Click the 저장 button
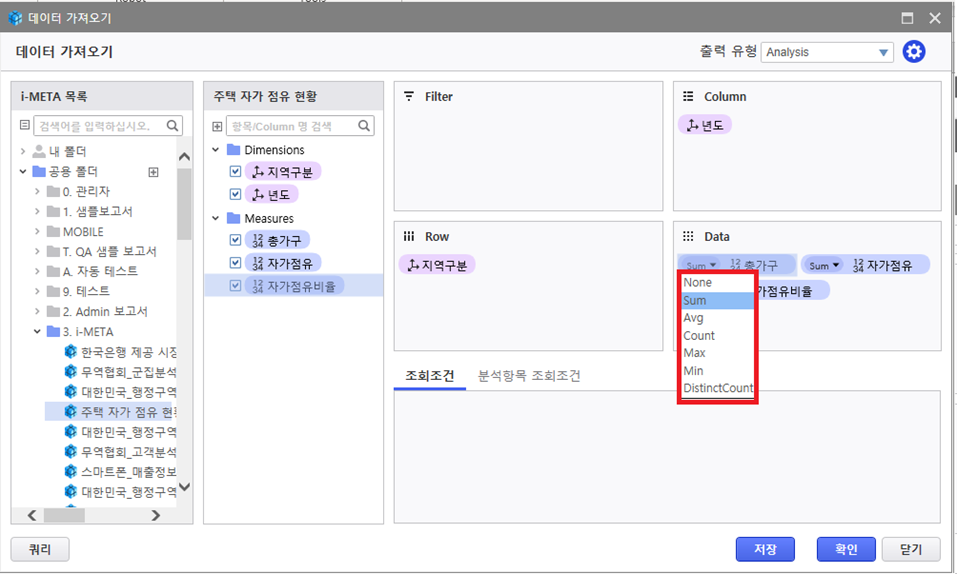The height and width of the screenshot is (574, 957). 765,549
